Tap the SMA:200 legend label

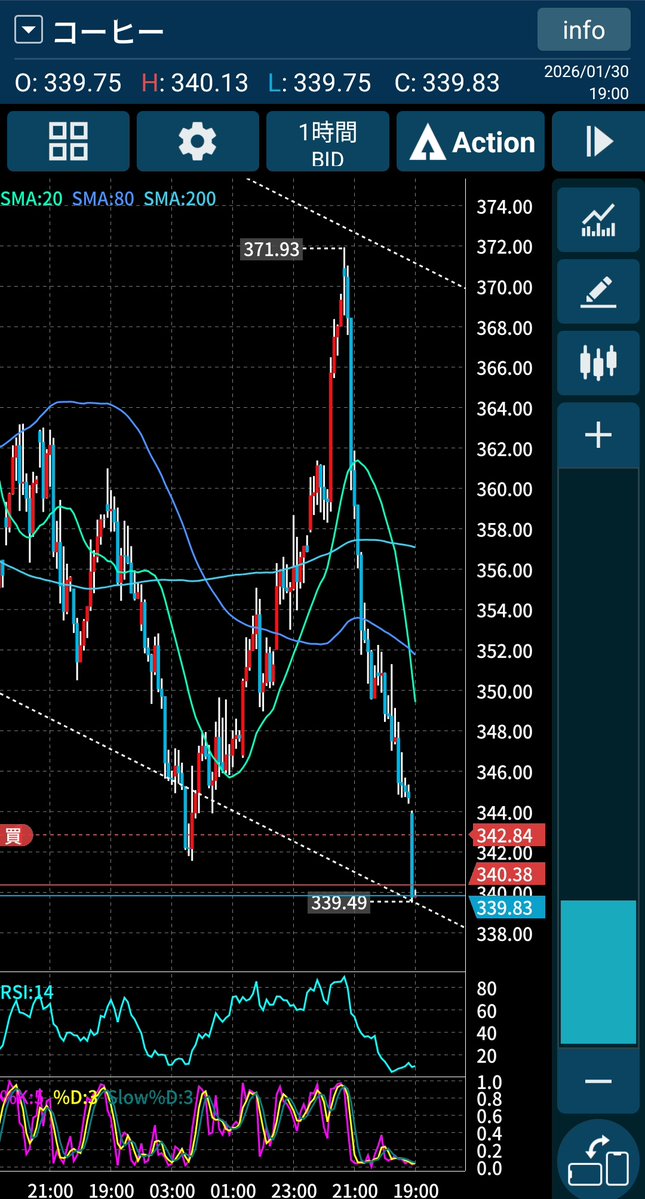(x=180, y=199)
